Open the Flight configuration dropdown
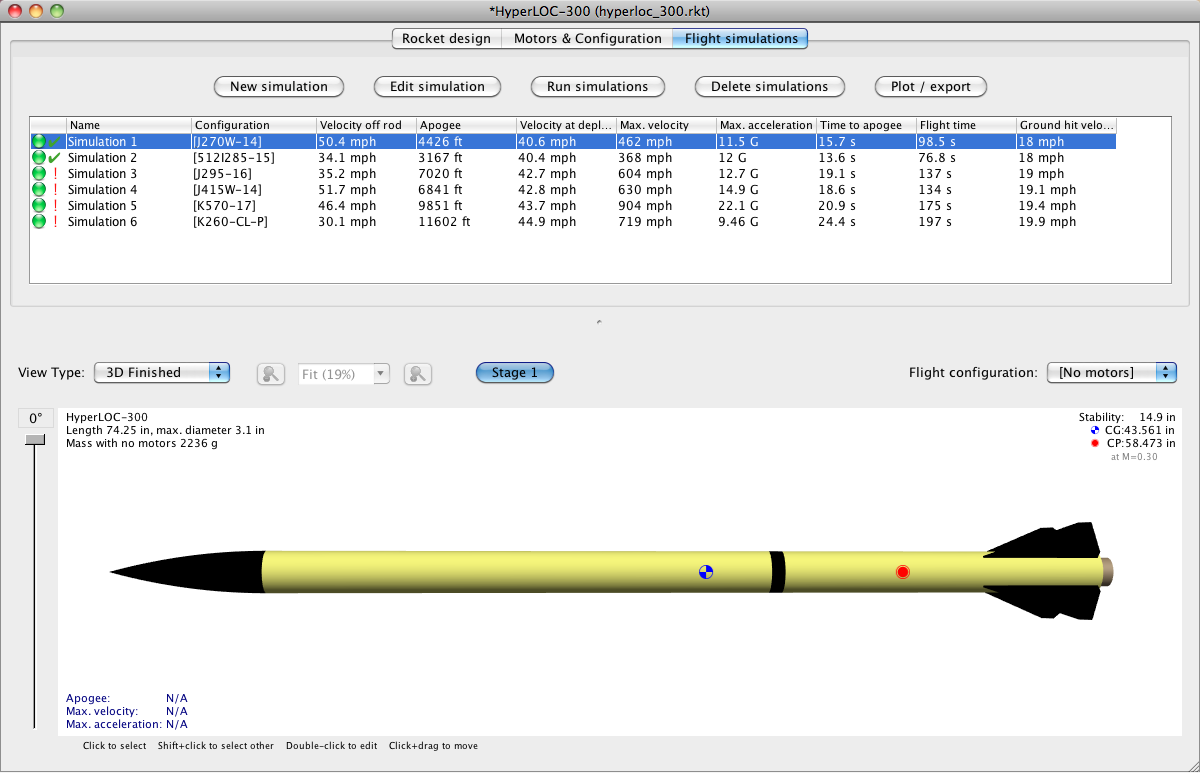This screenshot has height=773, width=1200. (x=1111, y=373)
